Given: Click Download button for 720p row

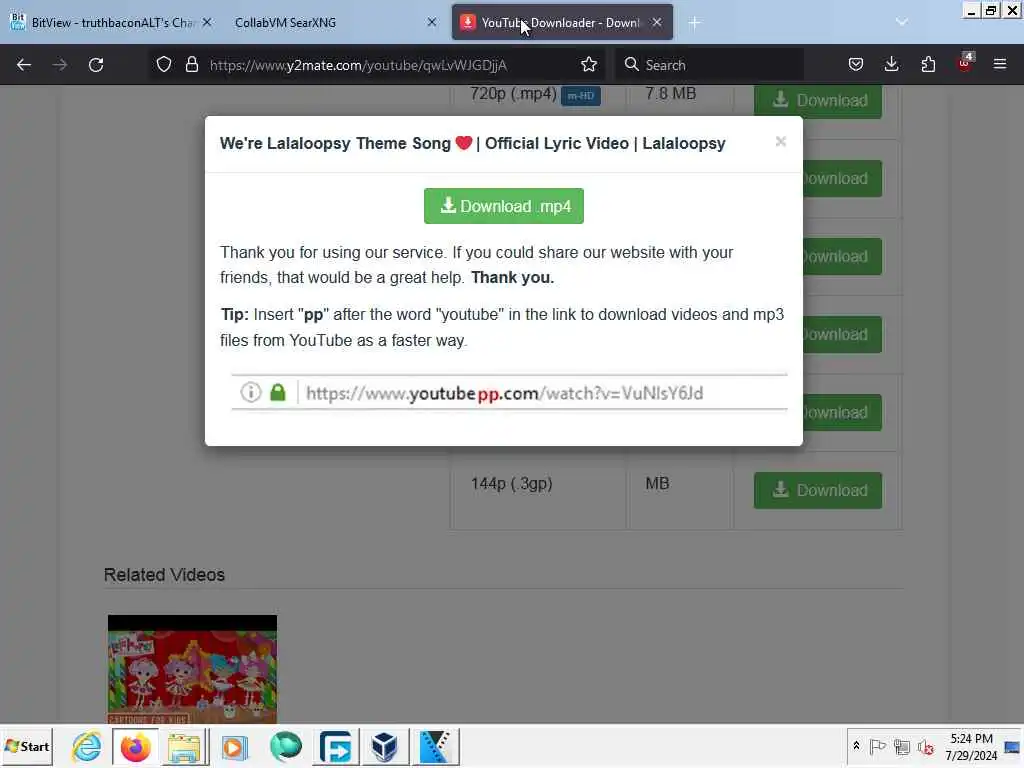Looking at the screenshot, I should click(818, 101).
